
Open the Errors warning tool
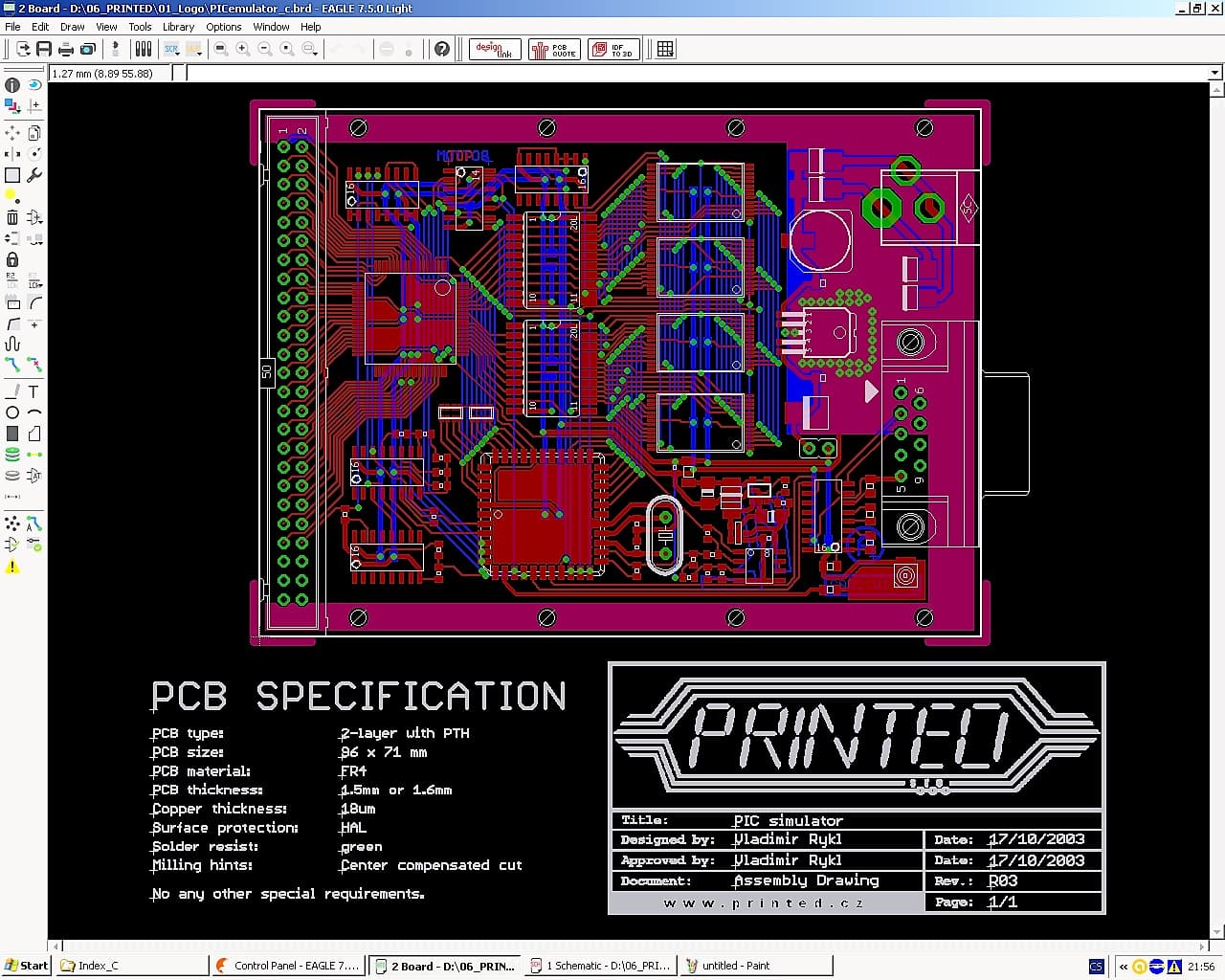[12, 567]
